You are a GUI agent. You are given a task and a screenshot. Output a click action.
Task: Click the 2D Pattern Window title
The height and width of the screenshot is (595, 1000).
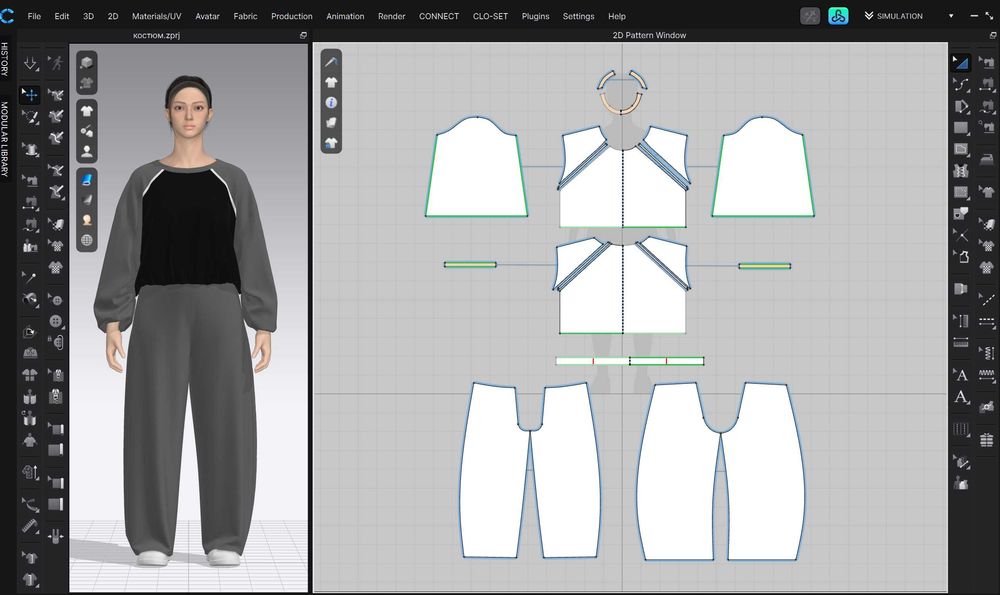[649, 35]
